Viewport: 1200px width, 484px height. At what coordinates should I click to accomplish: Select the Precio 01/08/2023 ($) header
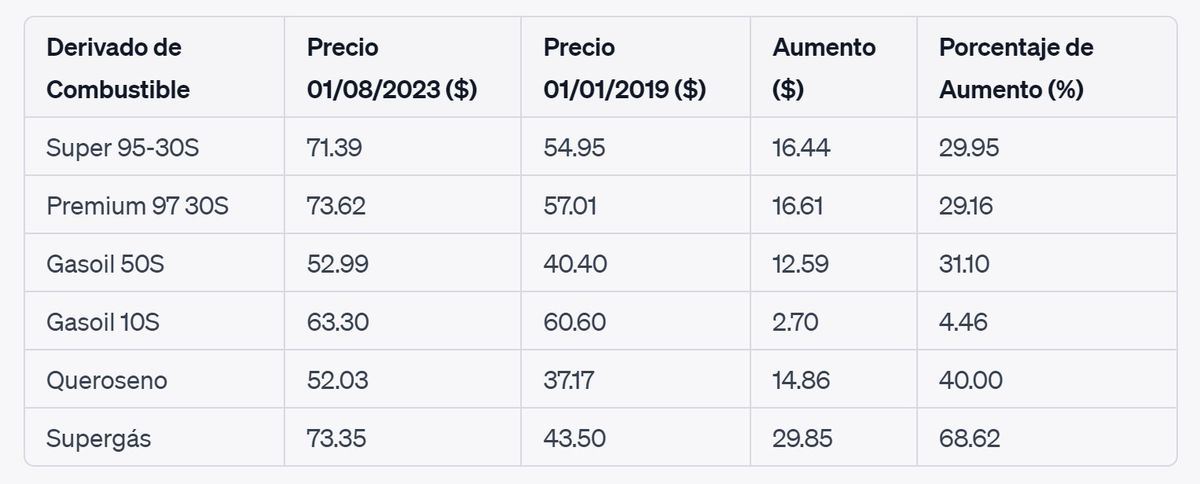click(x=392, y=68)
